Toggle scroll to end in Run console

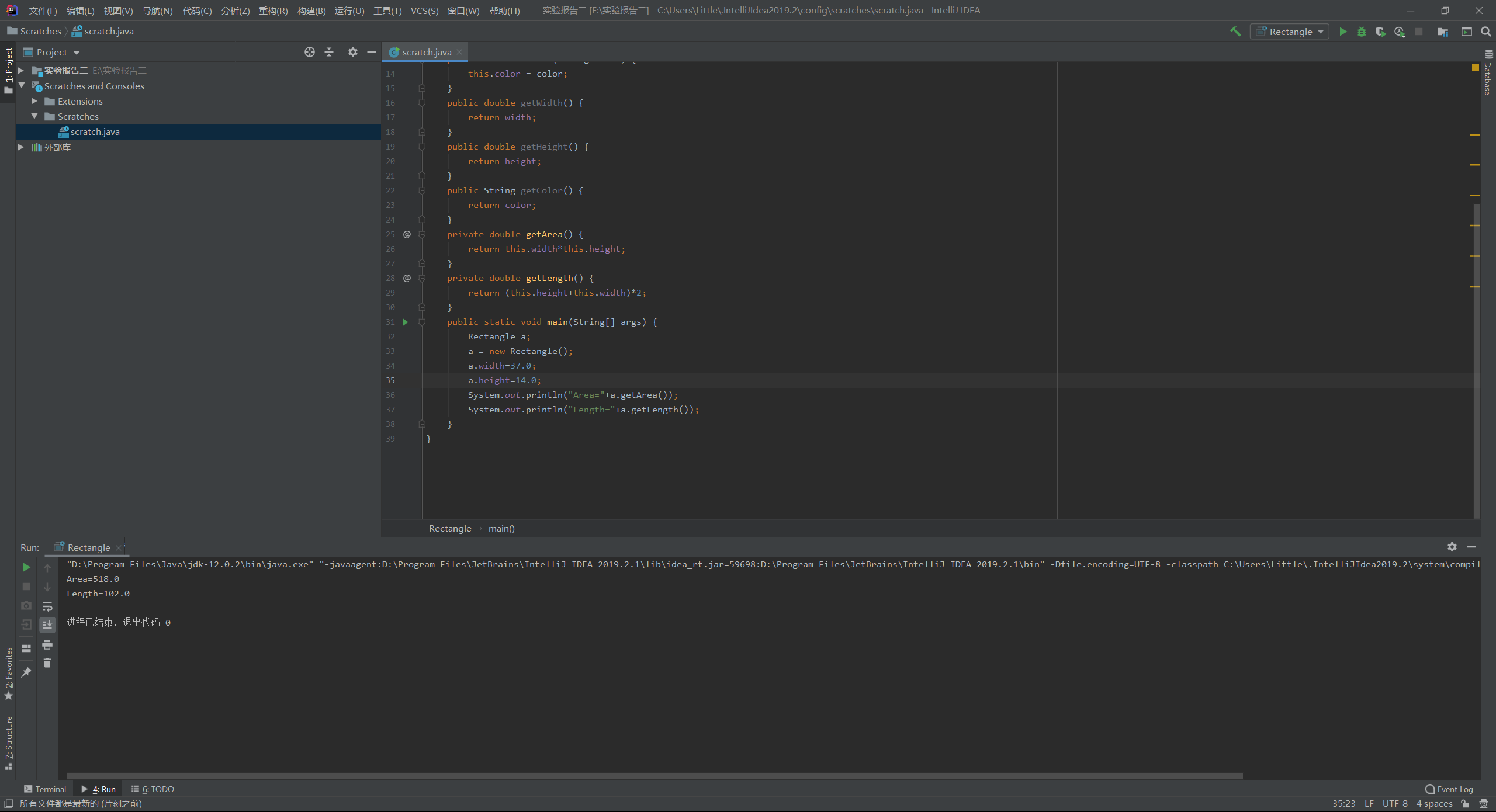click(x=47, y=624)
